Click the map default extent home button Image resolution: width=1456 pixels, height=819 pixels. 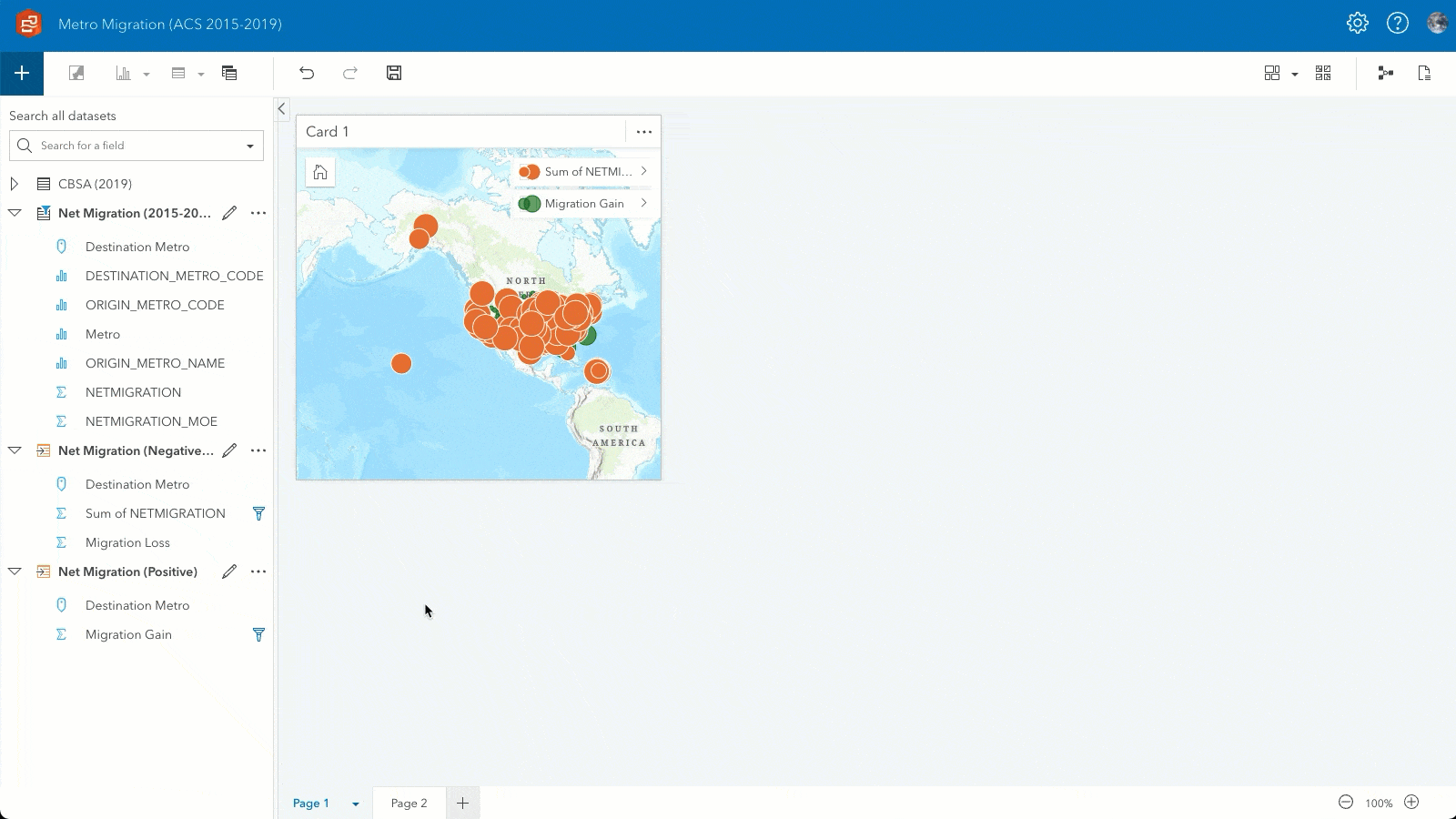click(320, 172)
